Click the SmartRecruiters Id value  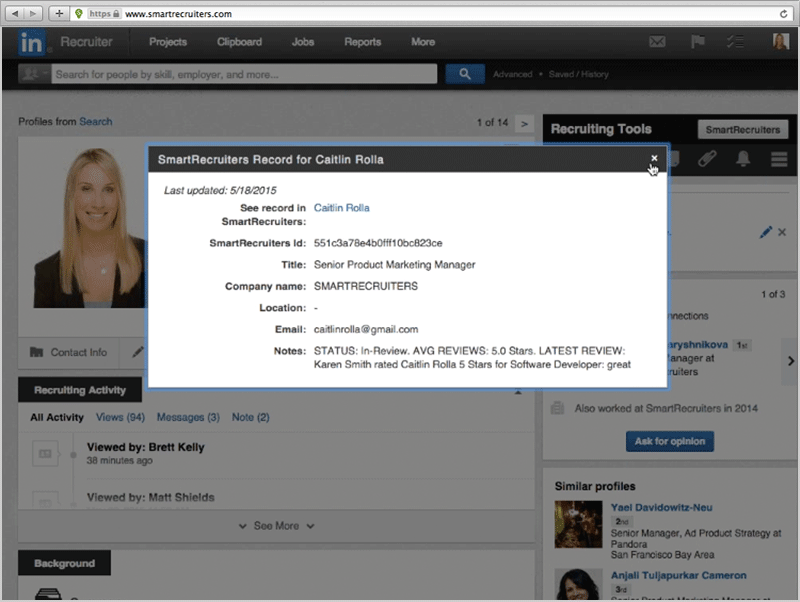click(x=378, y=243)
